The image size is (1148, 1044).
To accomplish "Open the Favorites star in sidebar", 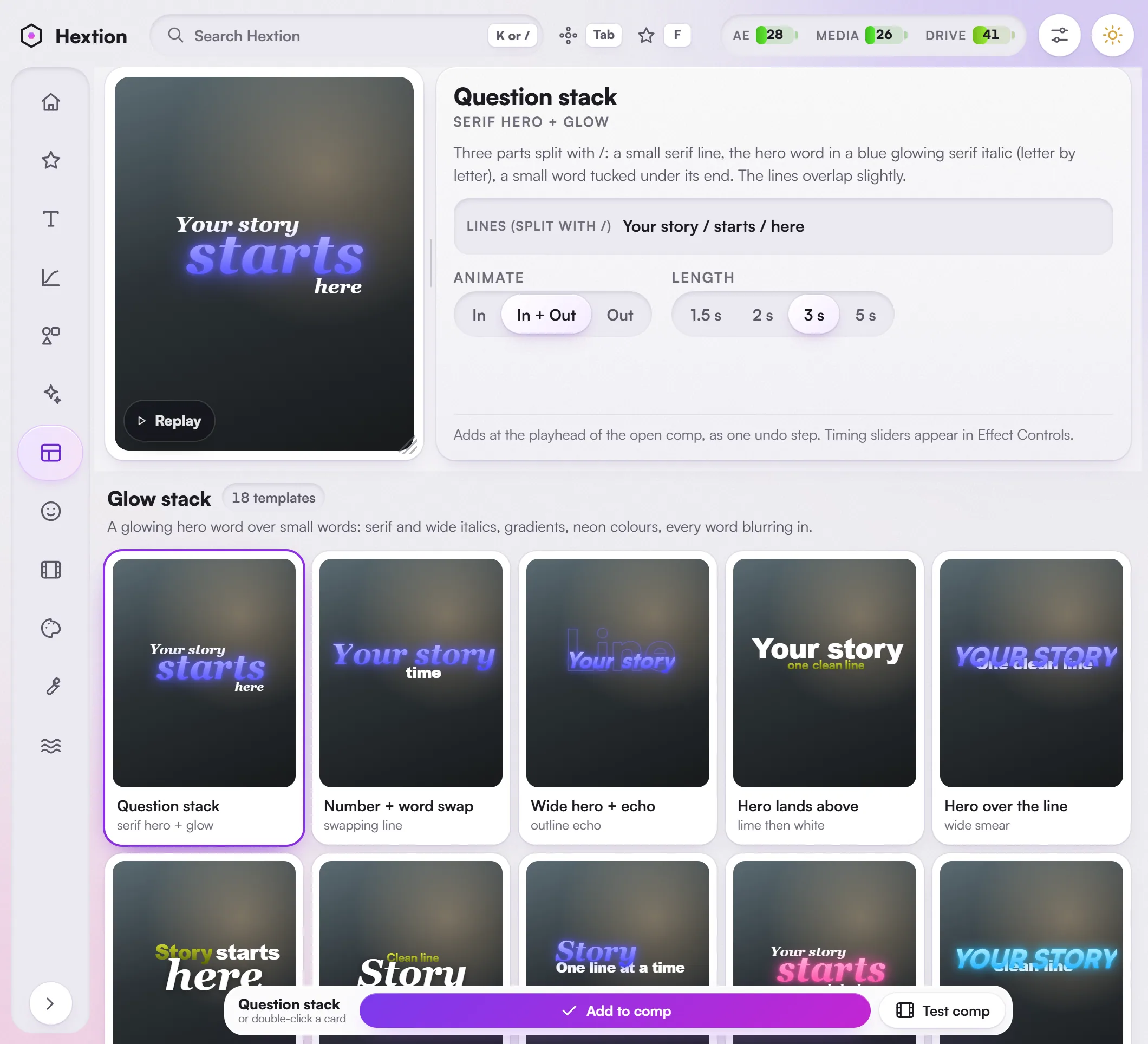I will click(x=51, y=160).
